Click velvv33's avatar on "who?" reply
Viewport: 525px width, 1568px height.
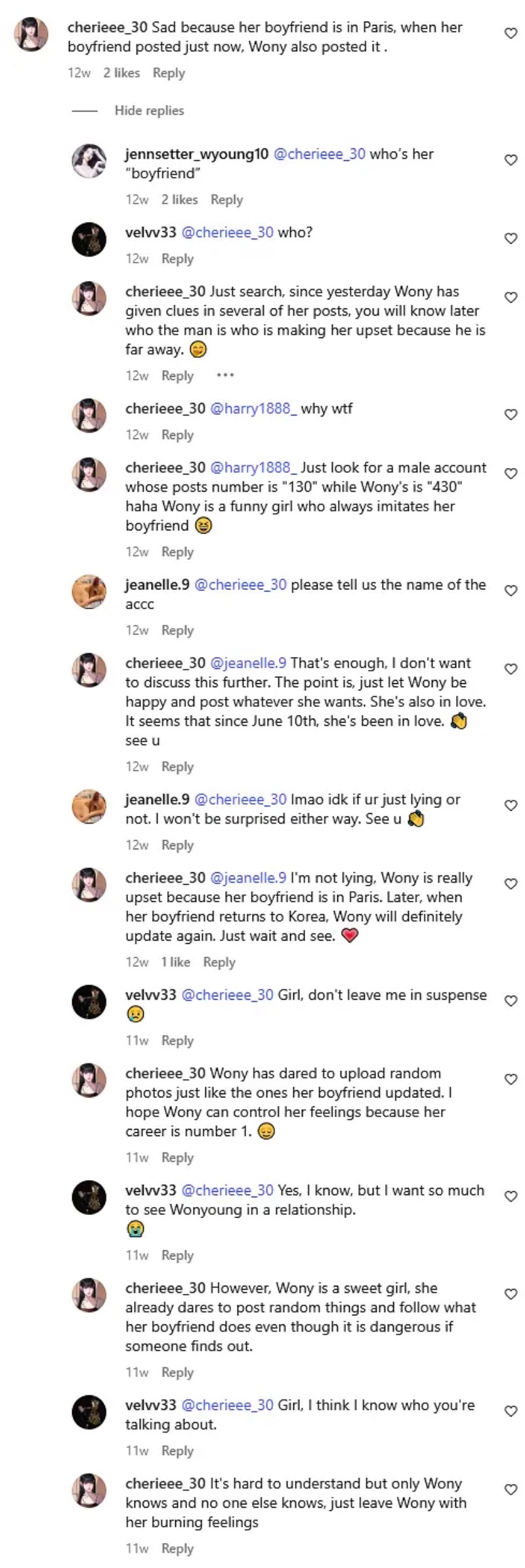click(x=89, y=239)
